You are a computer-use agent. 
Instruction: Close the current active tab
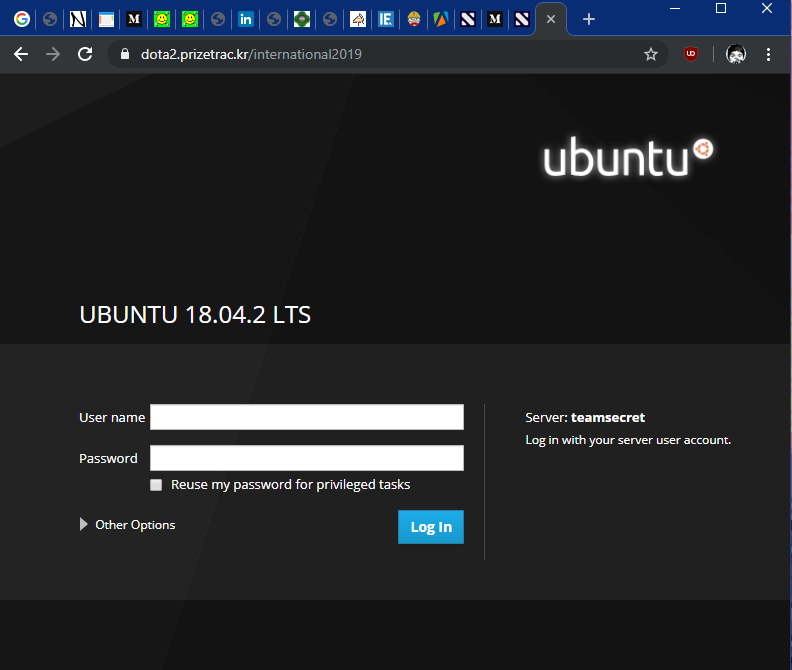click(x=551, y=19)
